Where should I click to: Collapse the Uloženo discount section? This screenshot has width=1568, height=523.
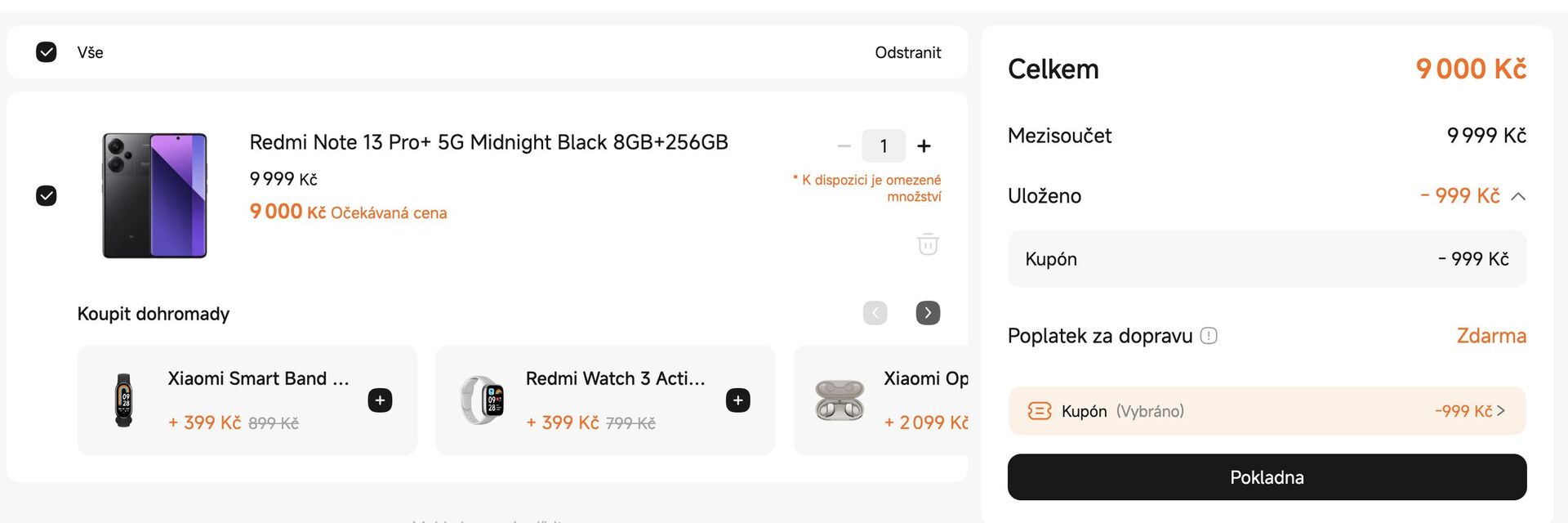coord(1519,195)
